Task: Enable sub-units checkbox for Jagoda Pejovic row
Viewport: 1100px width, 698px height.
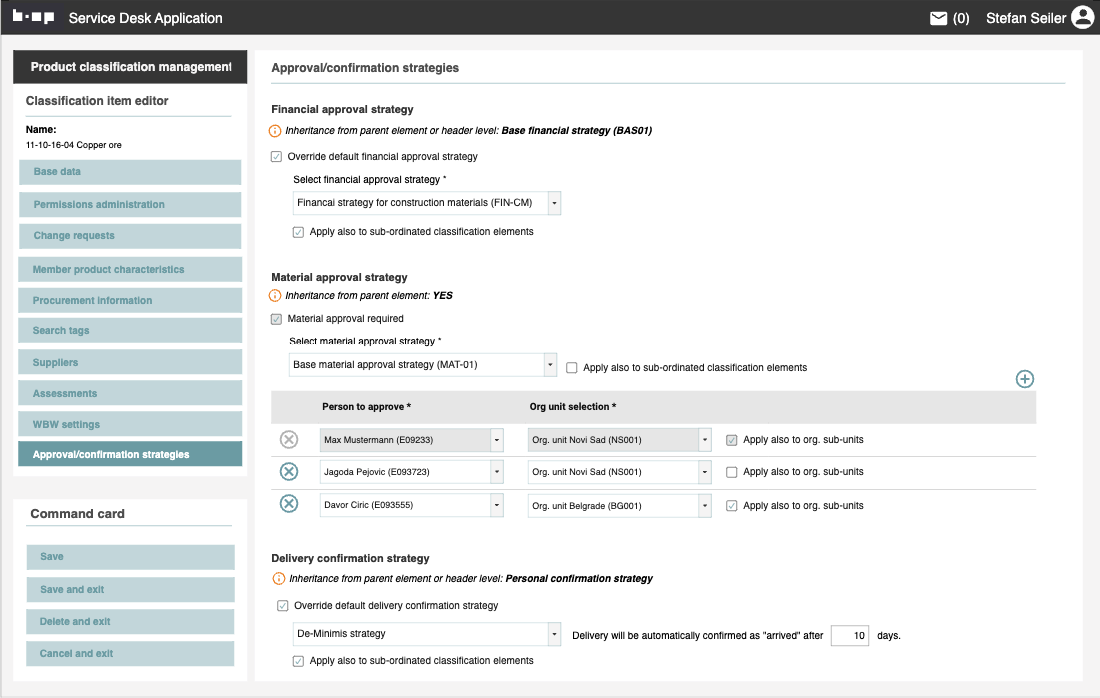Action: click(x=732, y=472)
